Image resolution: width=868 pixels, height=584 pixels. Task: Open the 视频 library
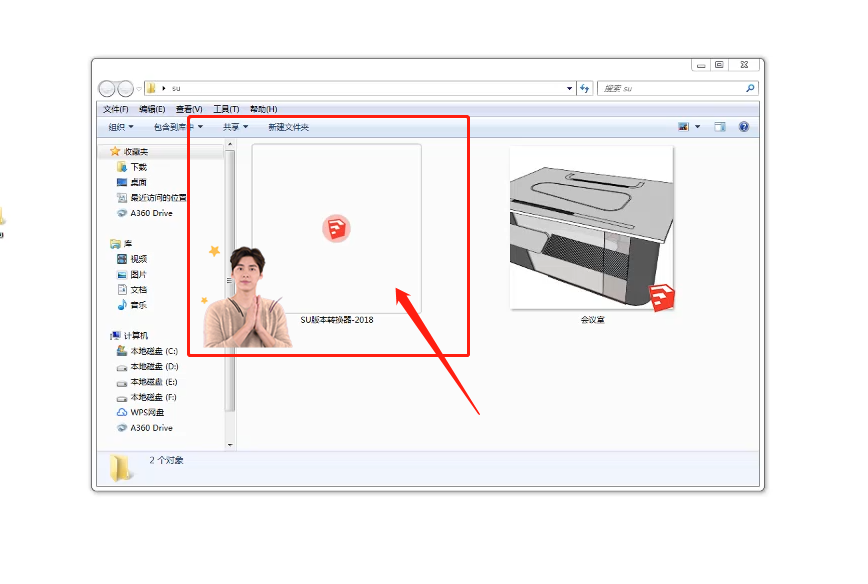(x=138, y=259)
